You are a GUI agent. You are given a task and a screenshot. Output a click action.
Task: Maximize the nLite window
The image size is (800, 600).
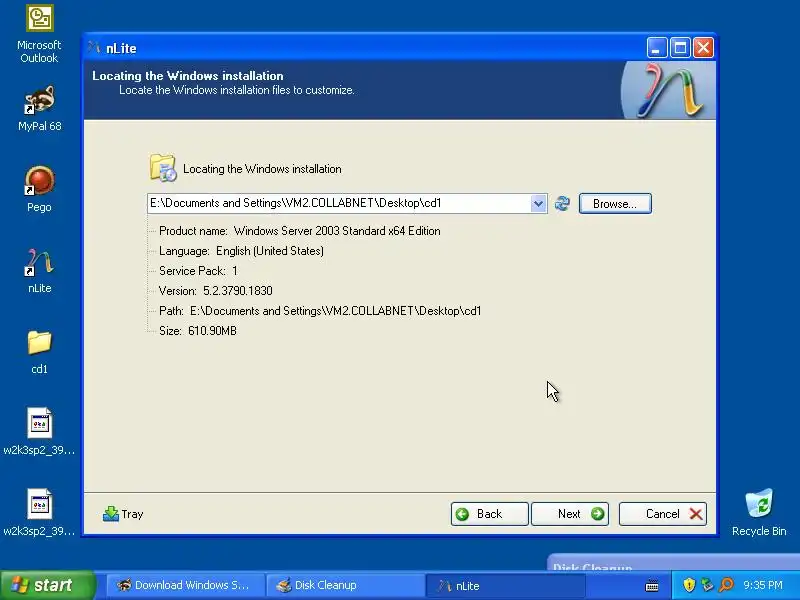680,48
